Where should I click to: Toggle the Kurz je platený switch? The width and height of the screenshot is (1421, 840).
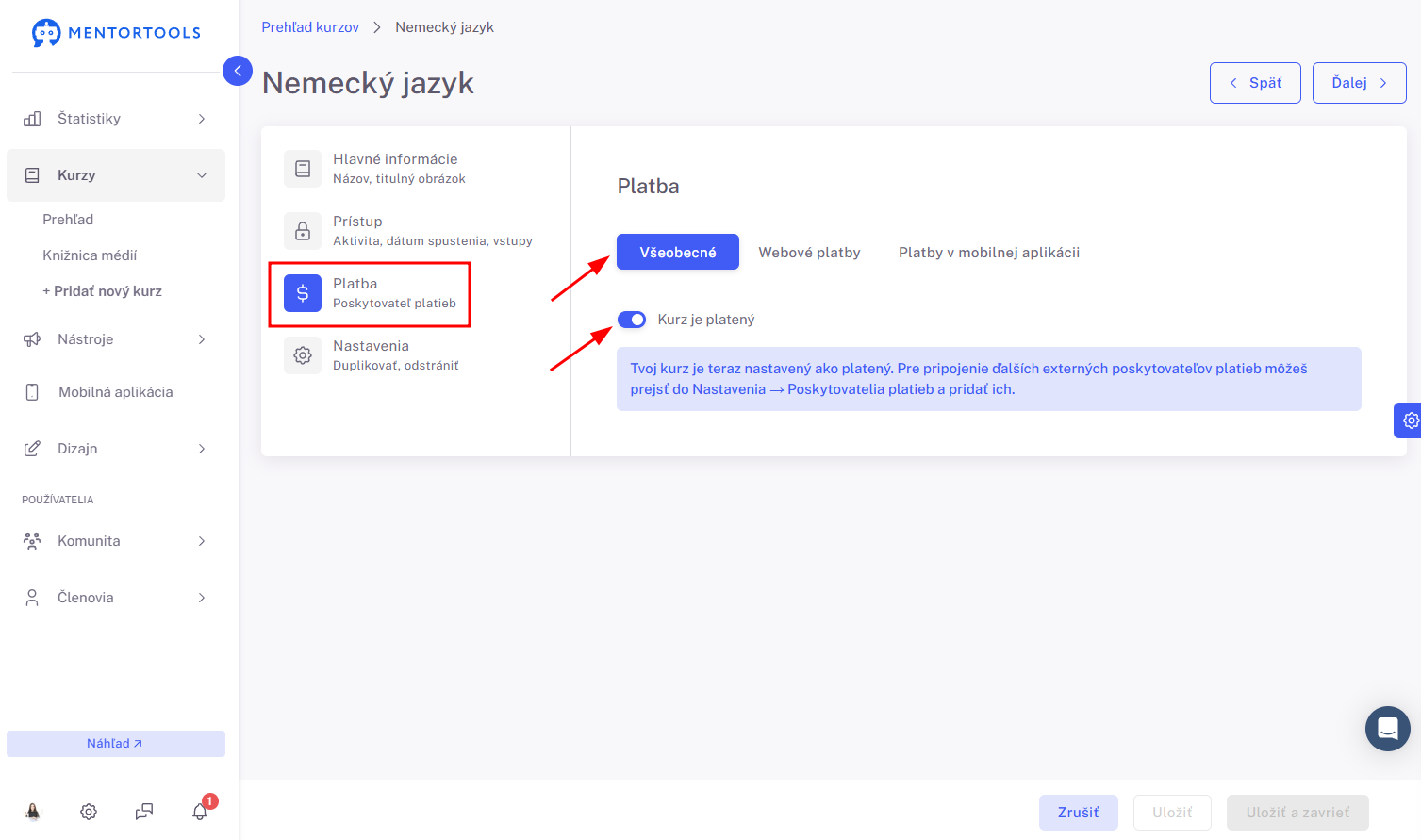coord(632,320)
